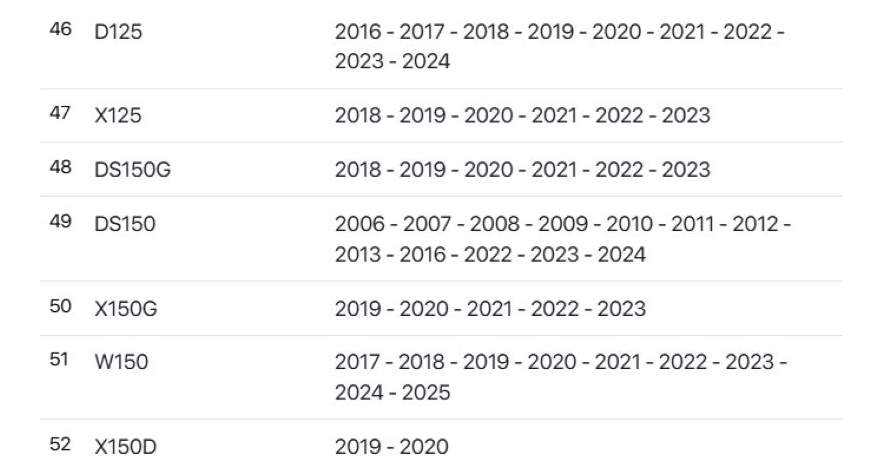Click the 2016 year in the D125 row
The image size is (883, 476).
pyautogui.click(x=358, y=33)
